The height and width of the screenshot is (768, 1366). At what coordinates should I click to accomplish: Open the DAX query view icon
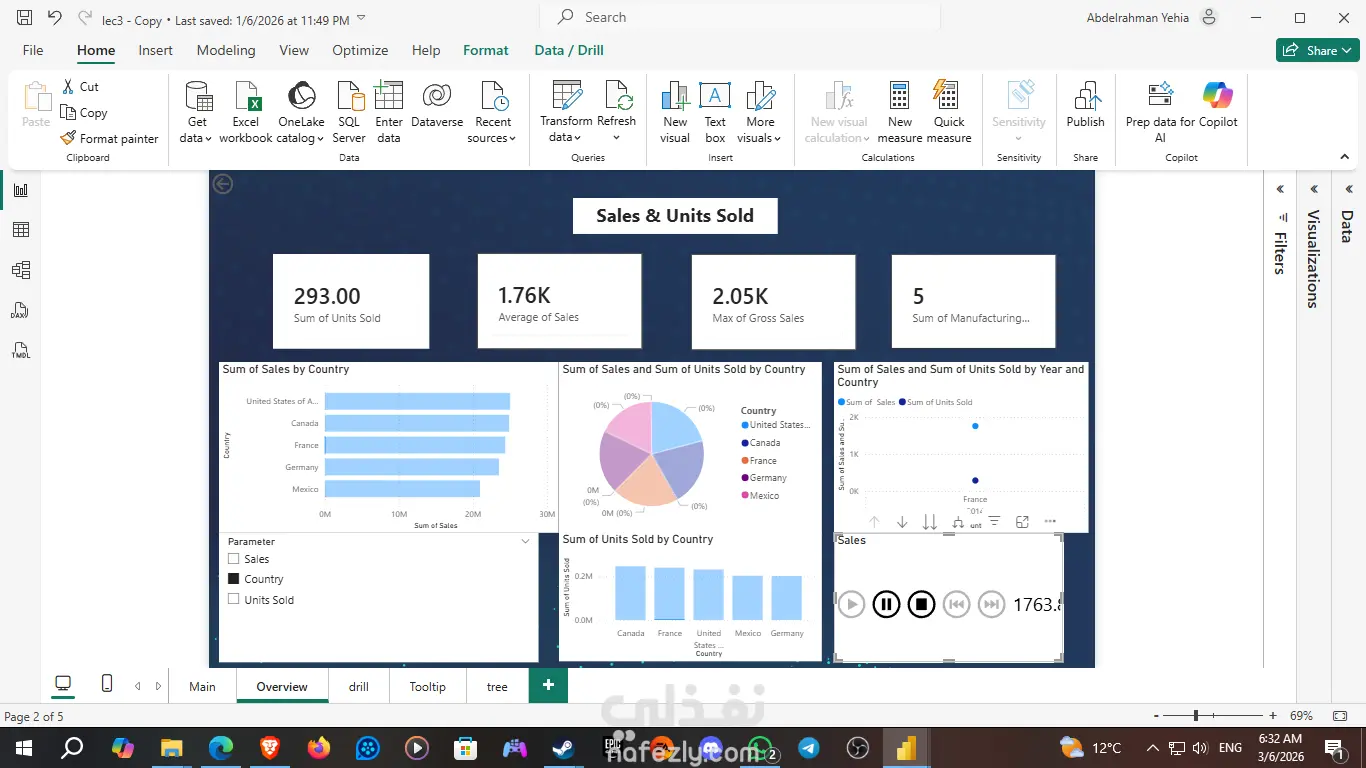(x=20, y=311)
